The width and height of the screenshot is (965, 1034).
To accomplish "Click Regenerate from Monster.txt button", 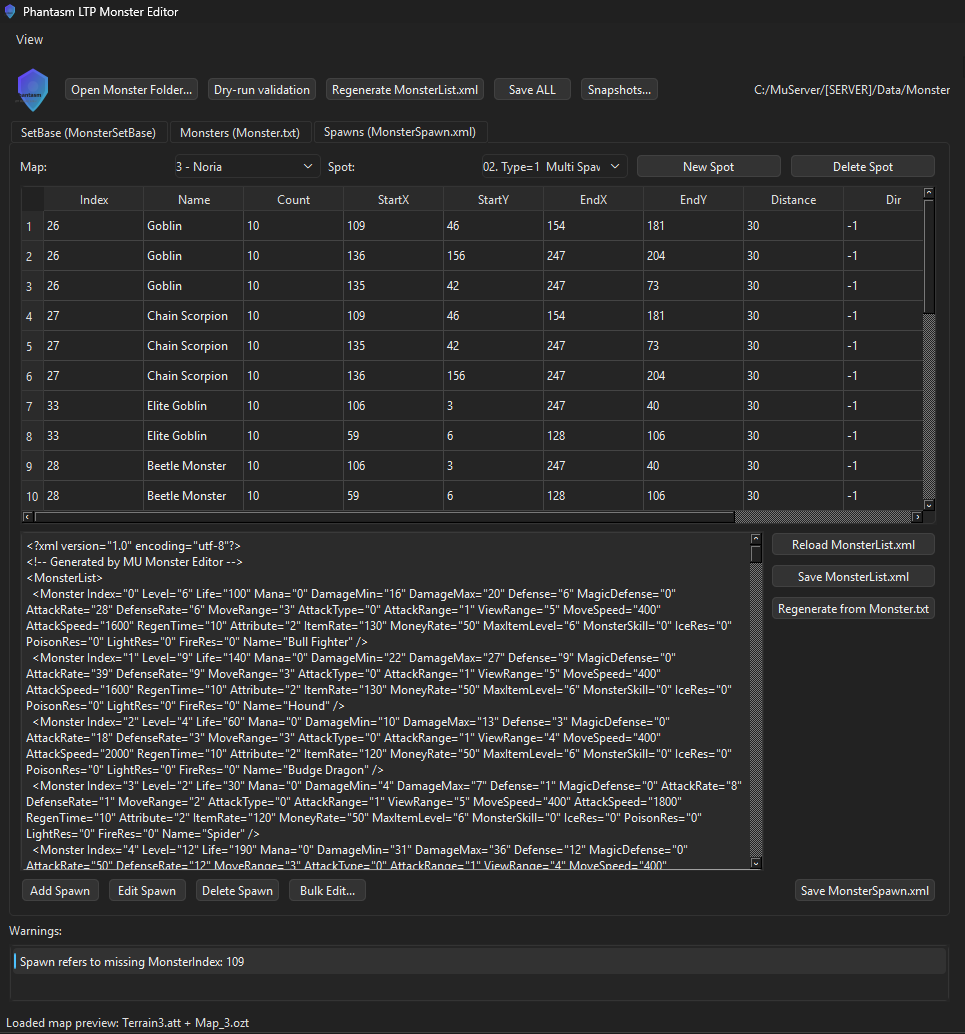I will click(853, 609).
